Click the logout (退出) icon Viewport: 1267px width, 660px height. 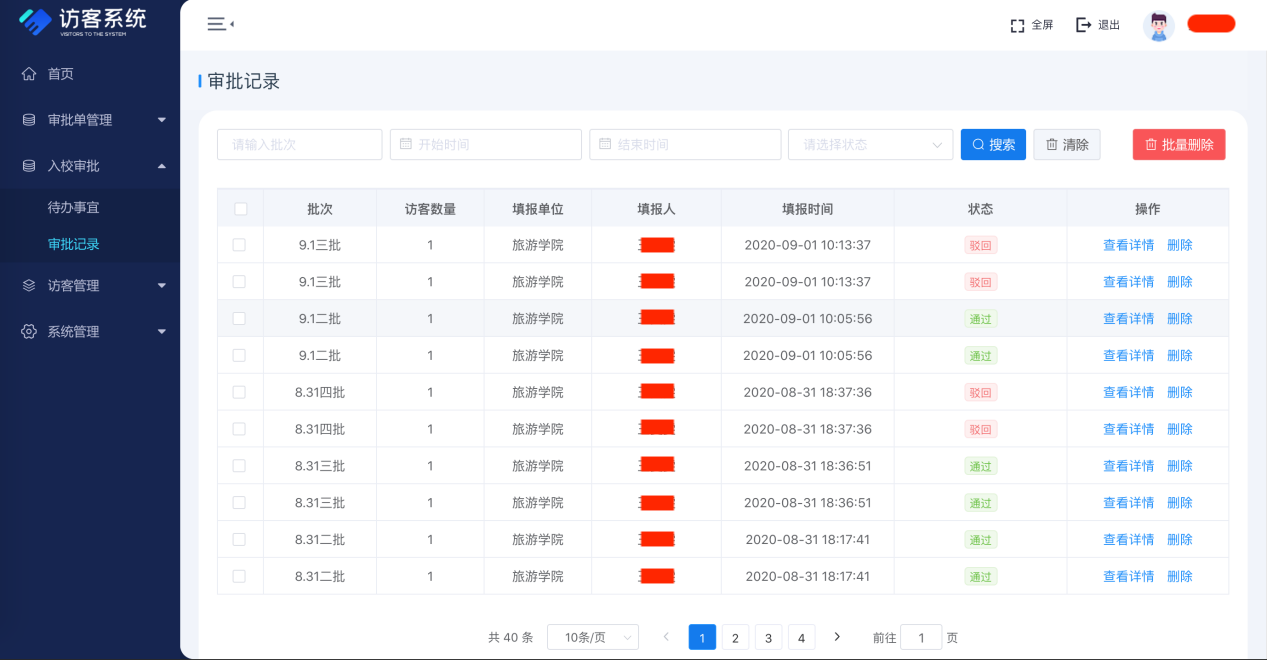coord(1083,25)
